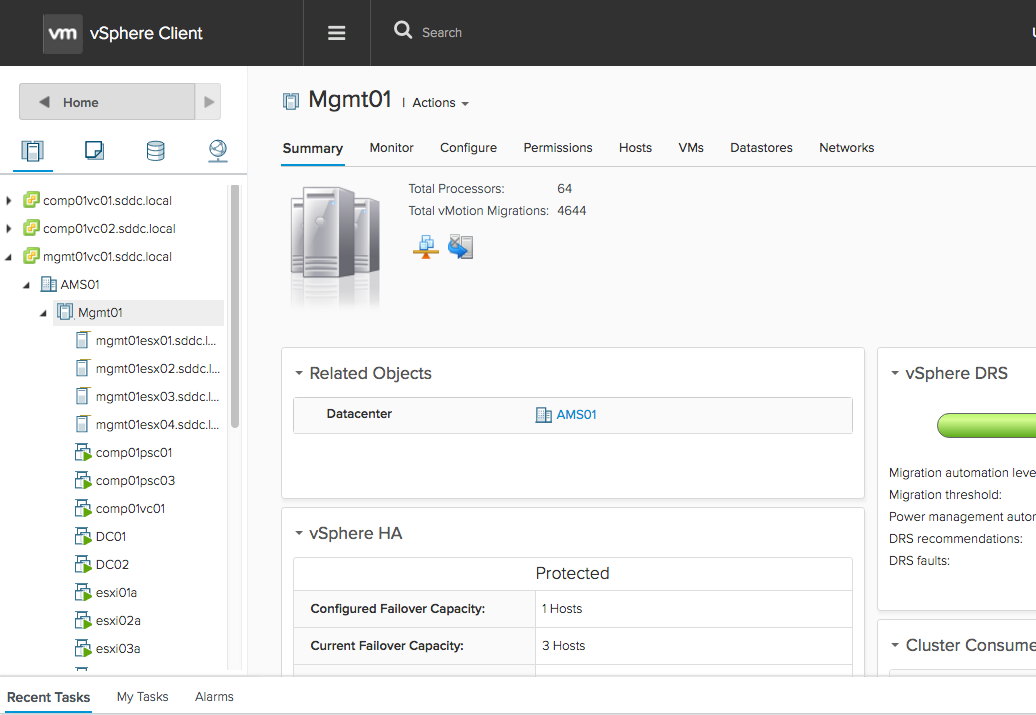Image resolution: width=1036 pixels, height=715 pixels.
Task: Collapse the Cluster Consumers panel
Action: (x=895, y=645)
